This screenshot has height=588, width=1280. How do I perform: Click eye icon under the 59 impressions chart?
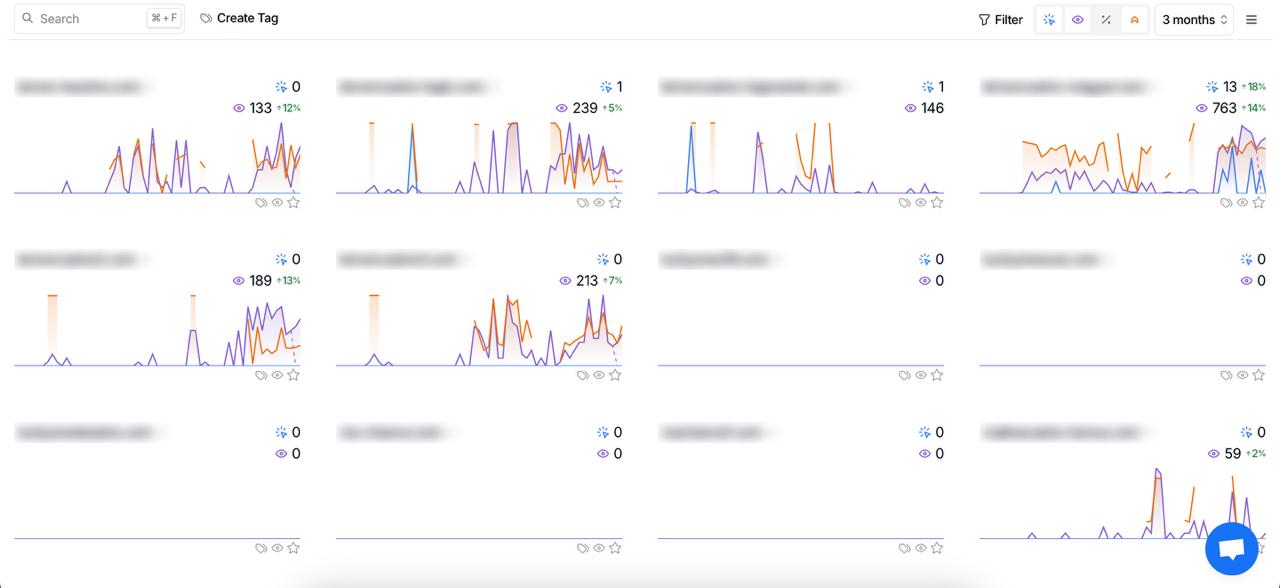1243,549
